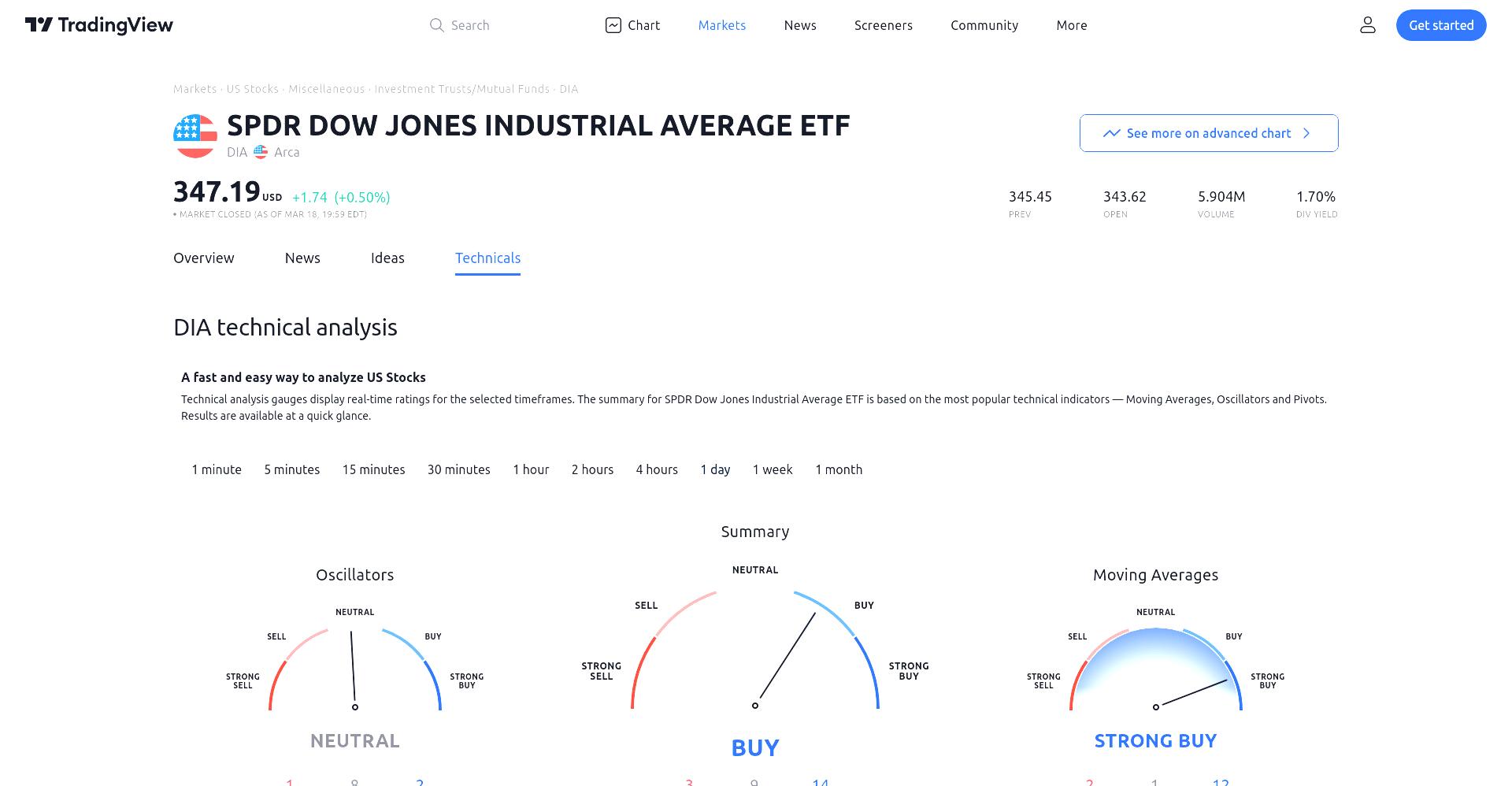The image size is (1512, 786).
Task: Click the 343.62 OPEN value
Action: [x=1125, y=197]
